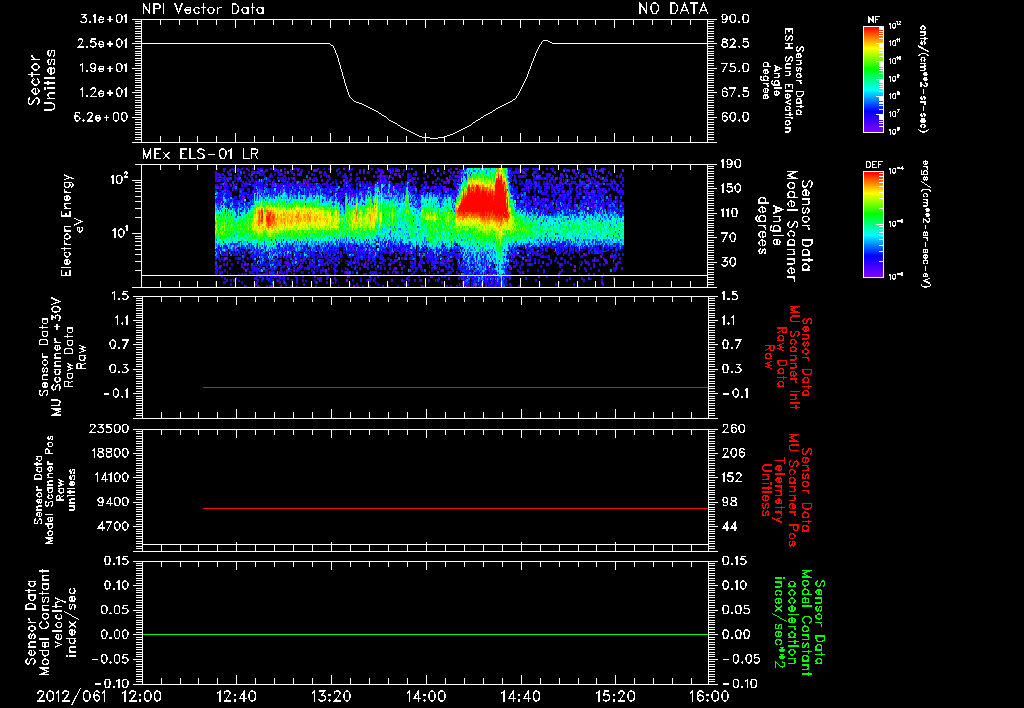Click the '67.5' degree tick label
Screen dimensions: 1024x708
735,93
